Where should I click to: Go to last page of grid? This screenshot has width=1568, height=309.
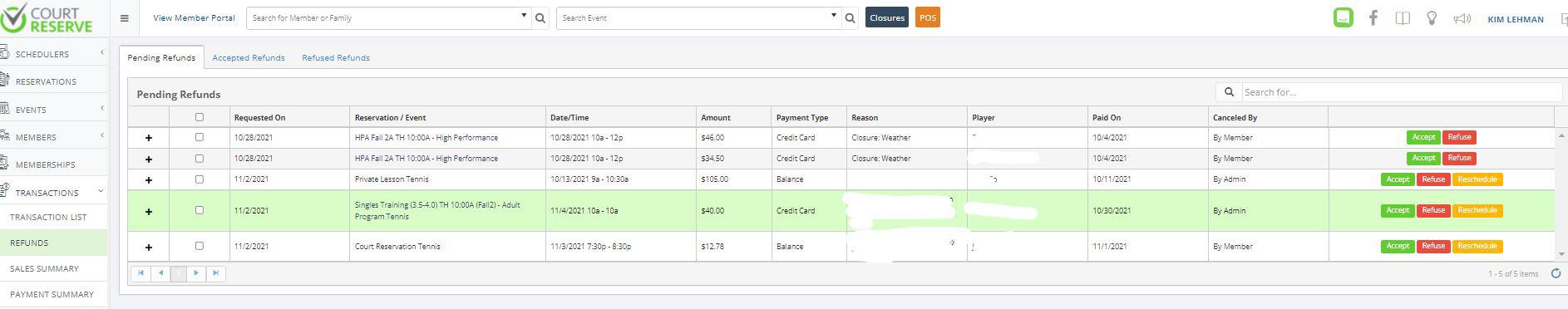[x=215, y=272]
